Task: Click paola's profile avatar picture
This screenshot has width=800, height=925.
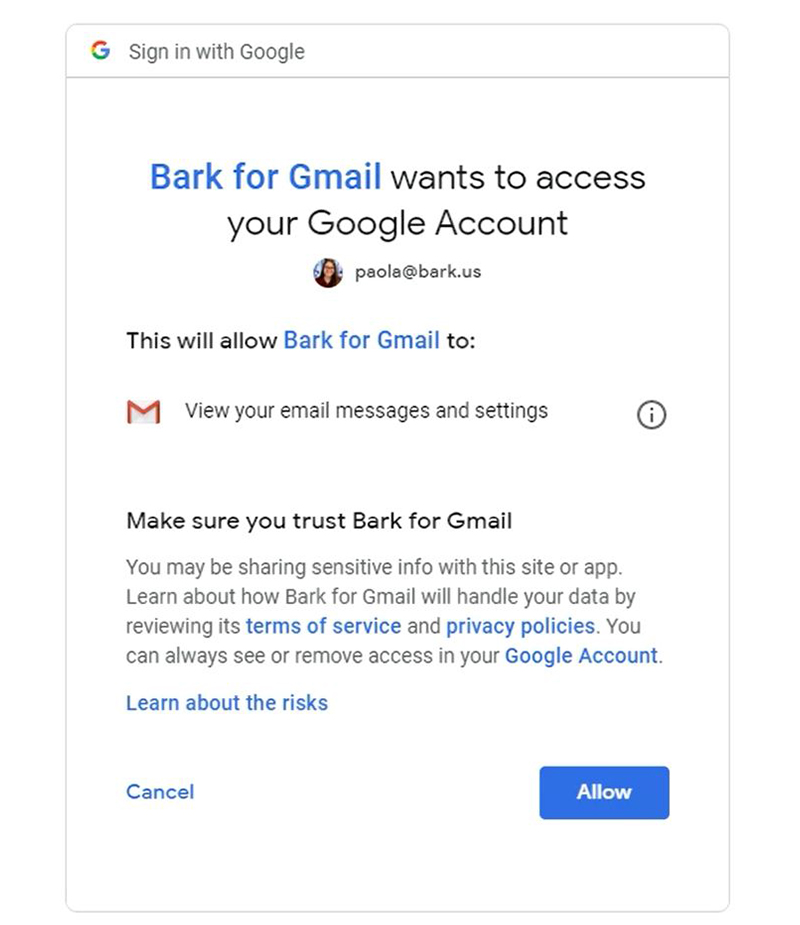Action: pos(328,273)
